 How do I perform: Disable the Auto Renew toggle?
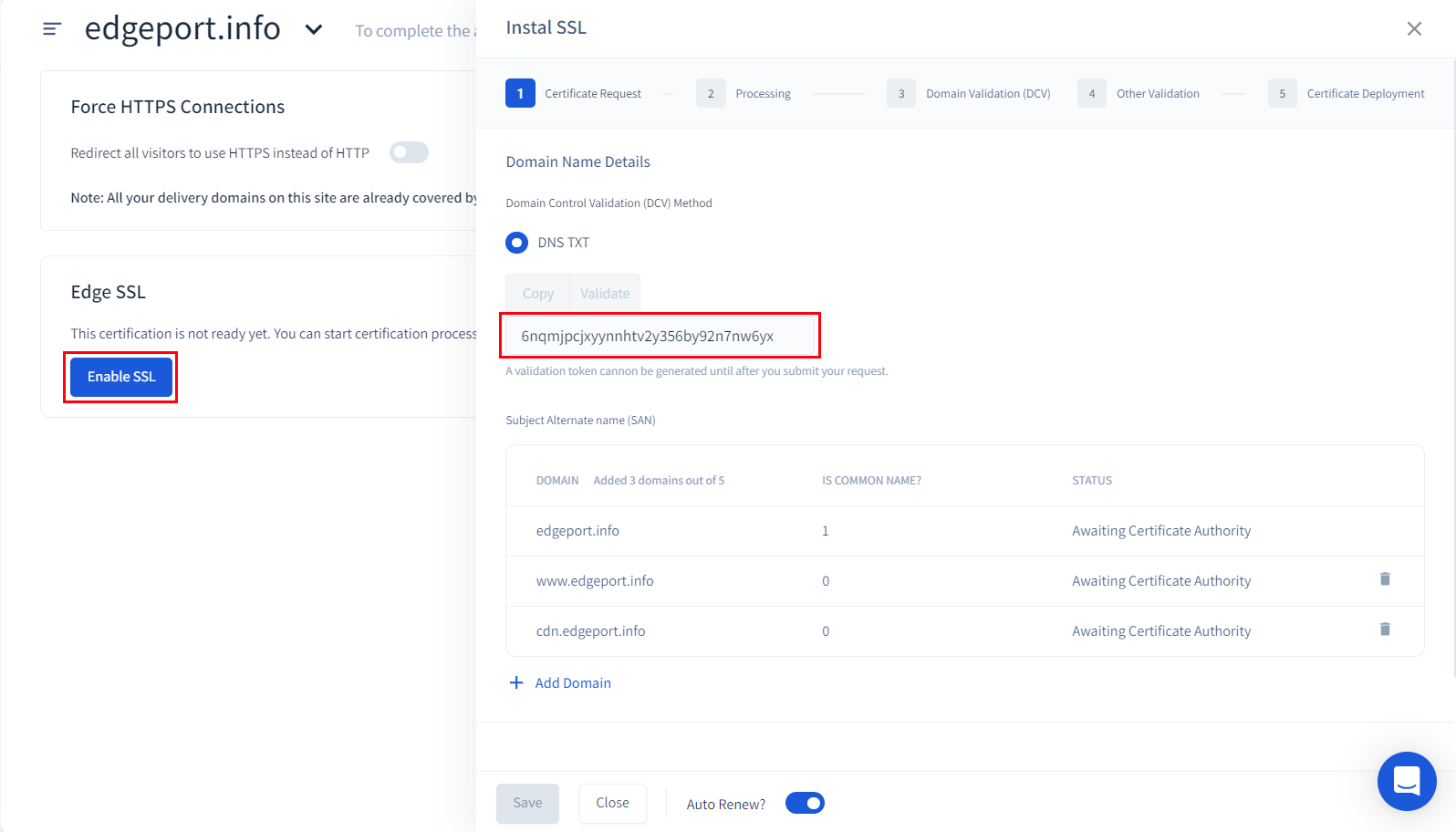pyautogui.click(x=805, y=803)
